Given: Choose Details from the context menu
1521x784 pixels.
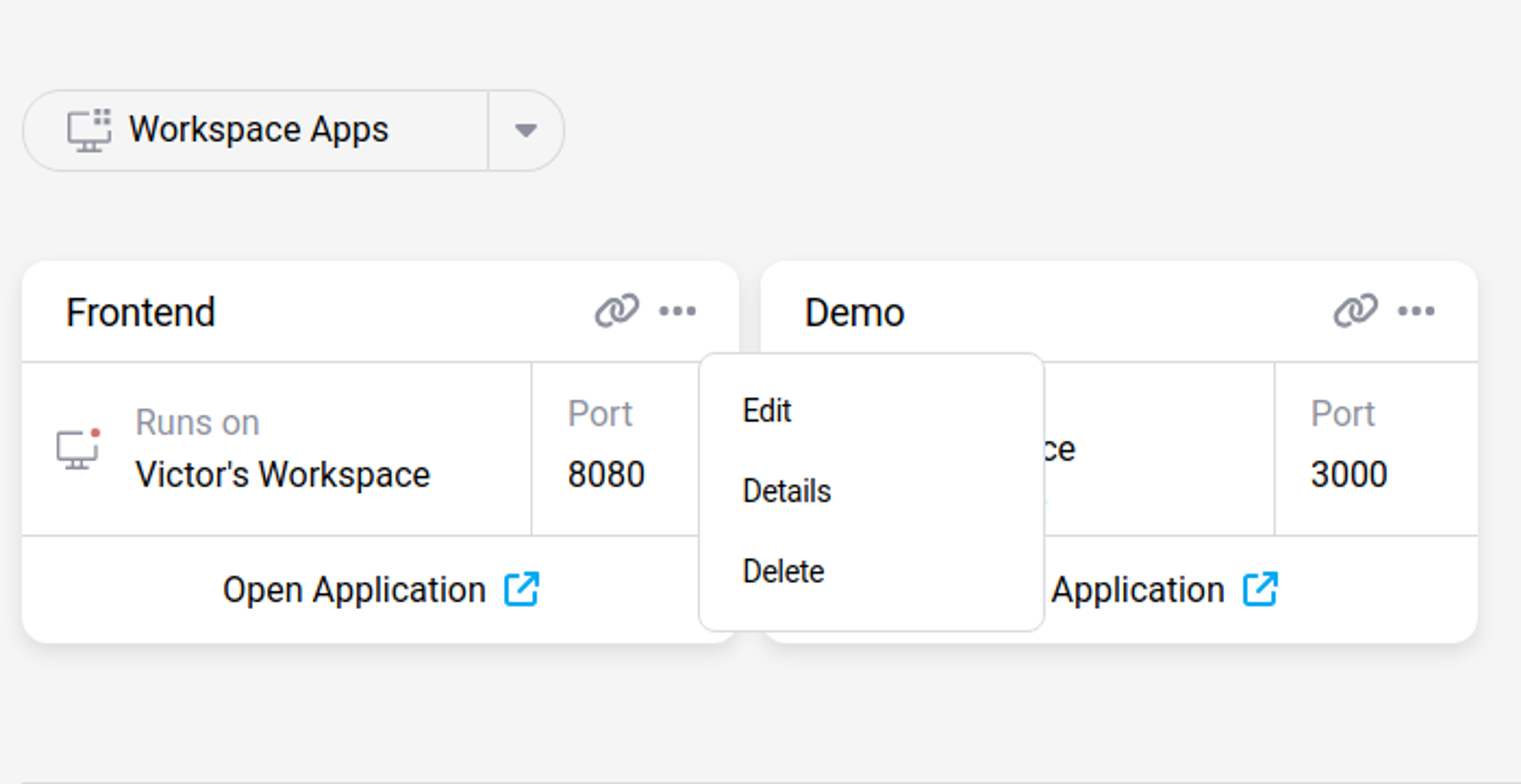Looking at the screenshot, I should coord(786,491).
